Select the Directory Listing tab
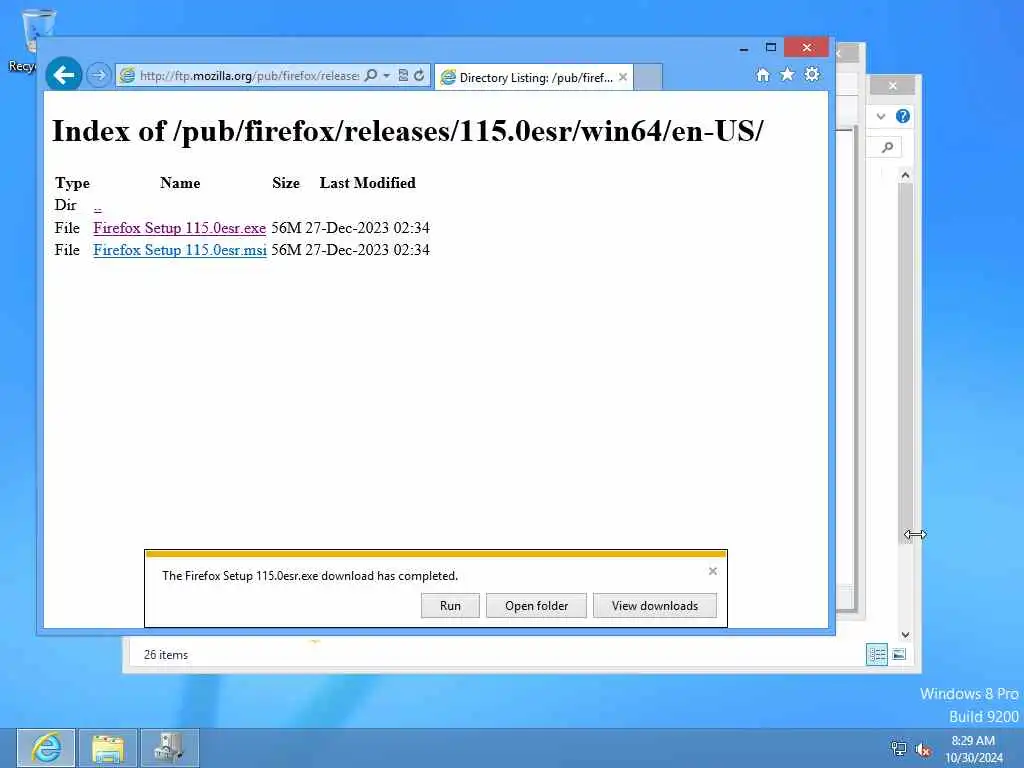Viewport: 1024px width, 768px height. (x=533, y=77)
